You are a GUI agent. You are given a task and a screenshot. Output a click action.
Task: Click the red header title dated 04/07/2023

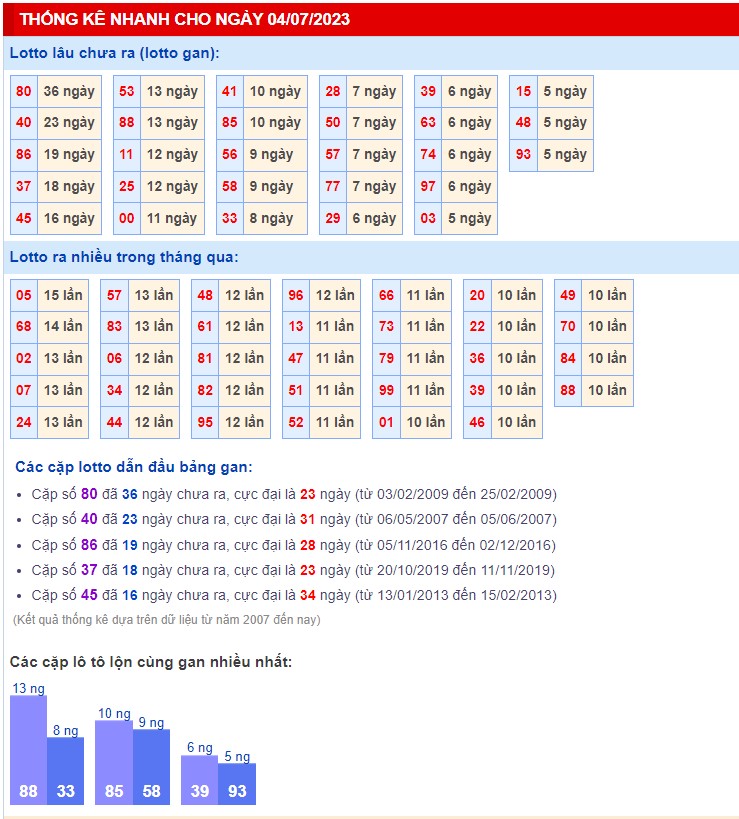[x=185, y=20]
